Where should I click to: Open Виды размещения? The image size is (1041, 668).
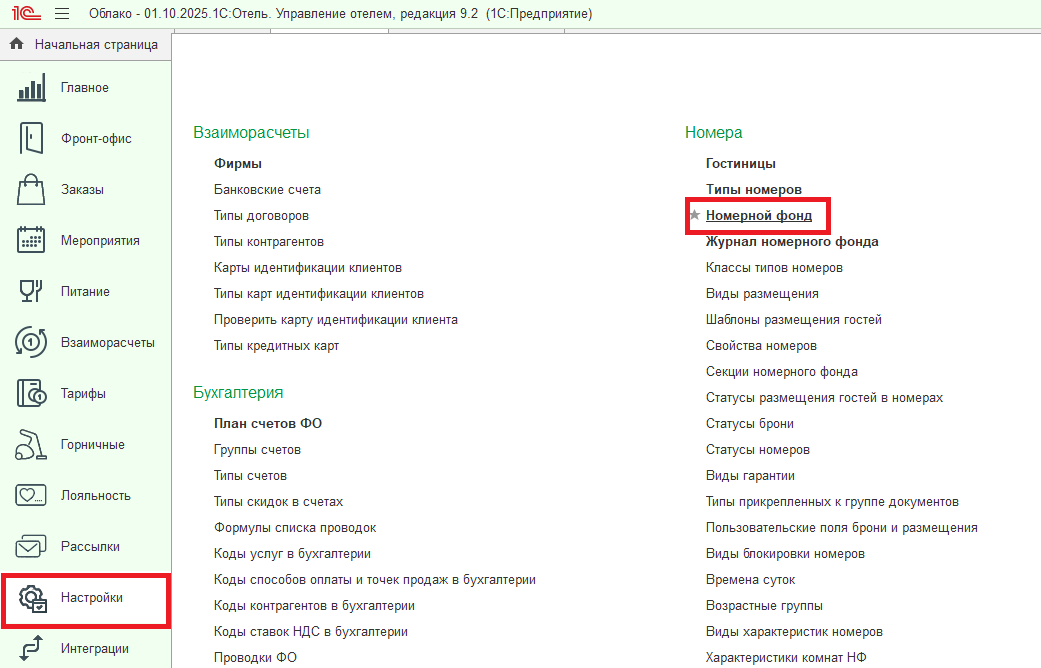pos(762,293)
